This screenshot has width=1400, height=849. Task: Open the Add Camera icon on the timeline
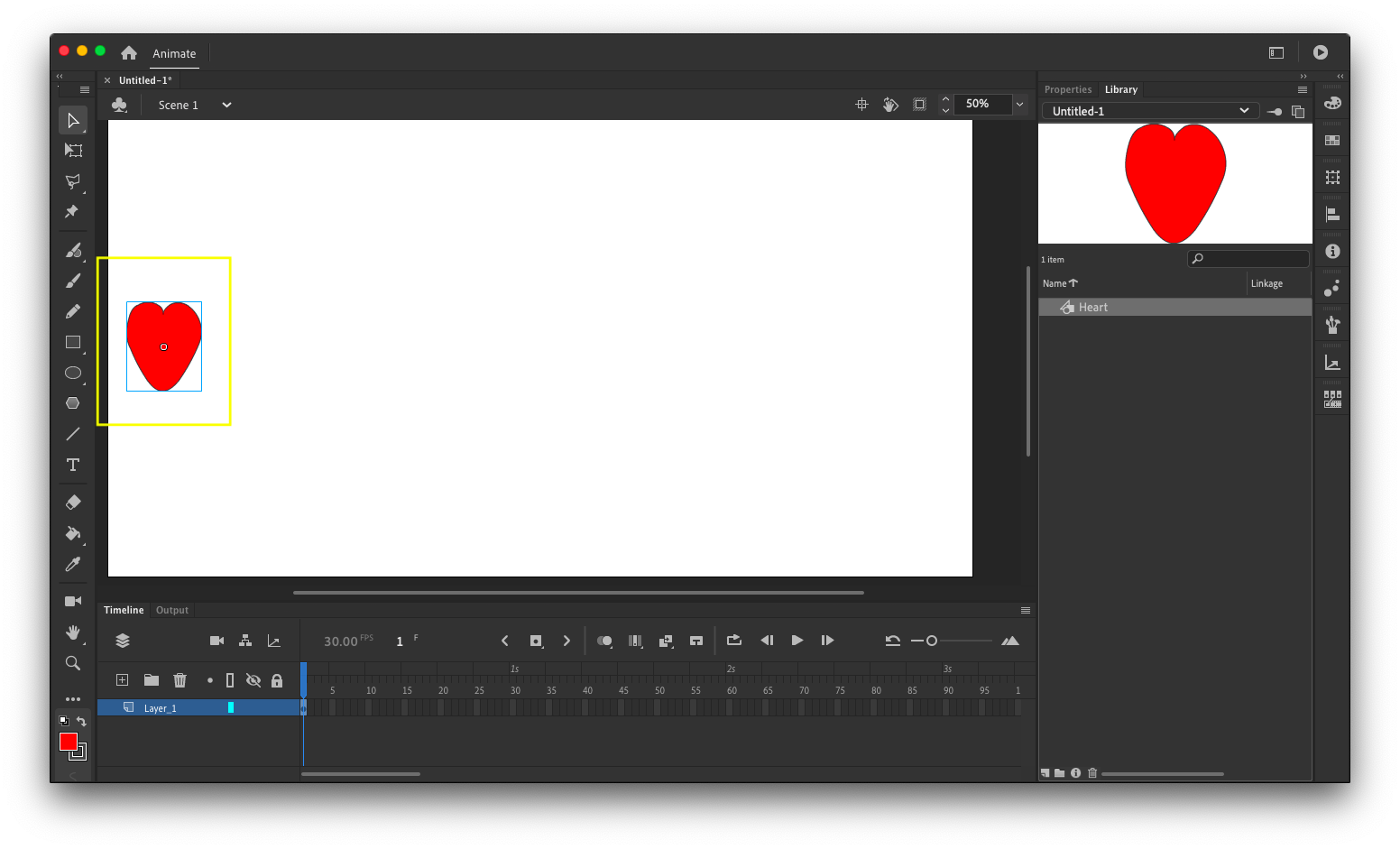(x=216, y=641)
